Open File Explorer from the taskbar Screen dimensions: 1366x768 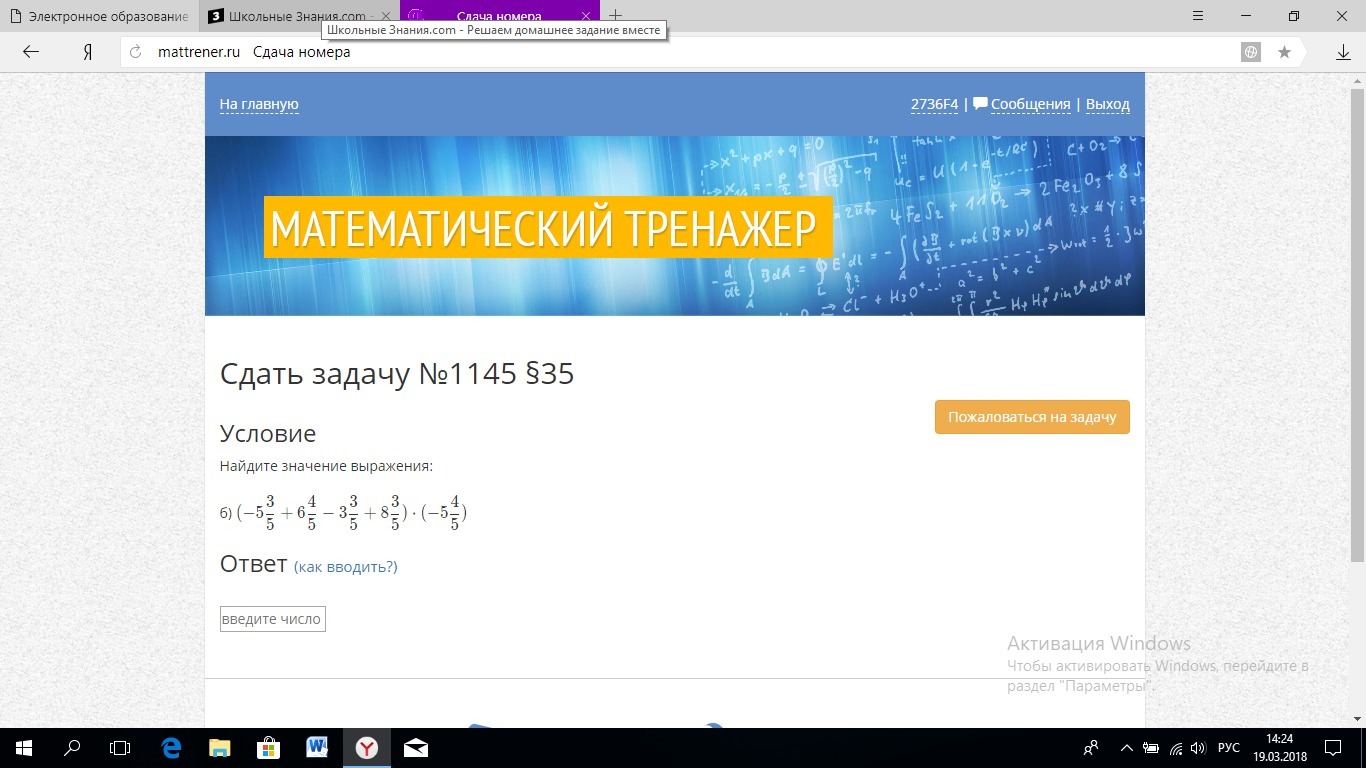coord(220,748)
